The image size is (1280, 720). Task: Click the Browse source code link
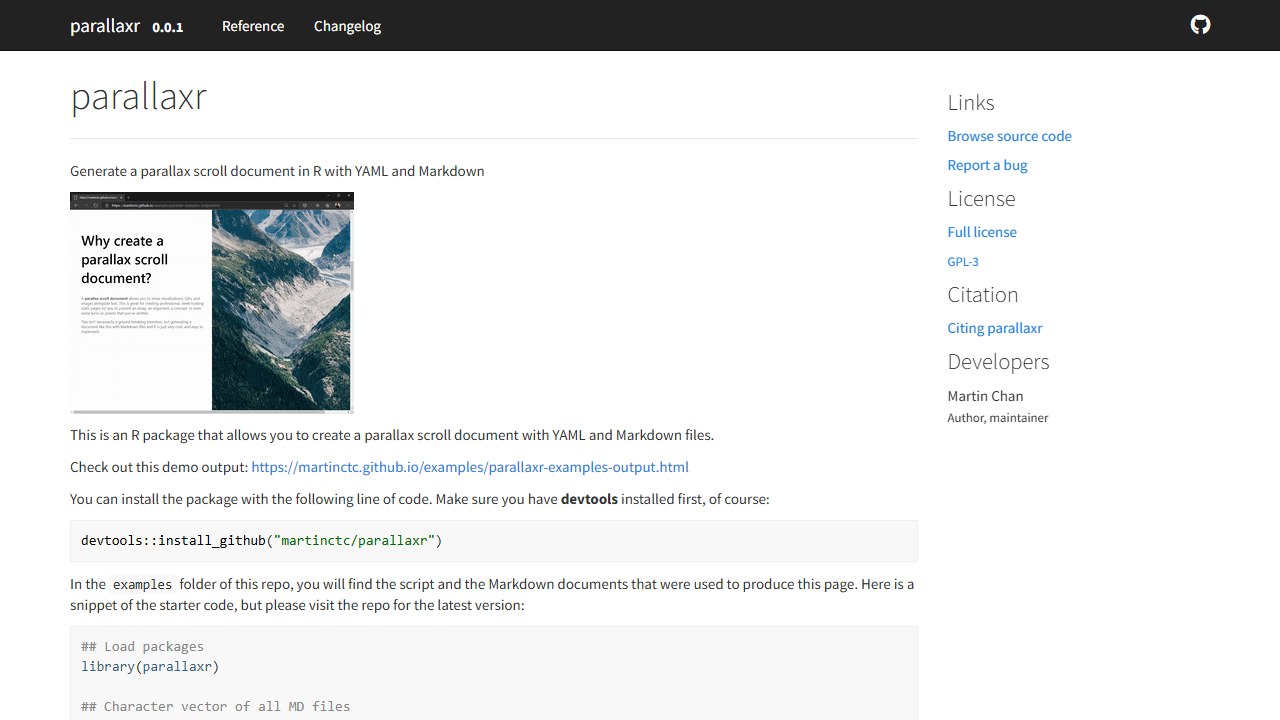click(1009, 136)
